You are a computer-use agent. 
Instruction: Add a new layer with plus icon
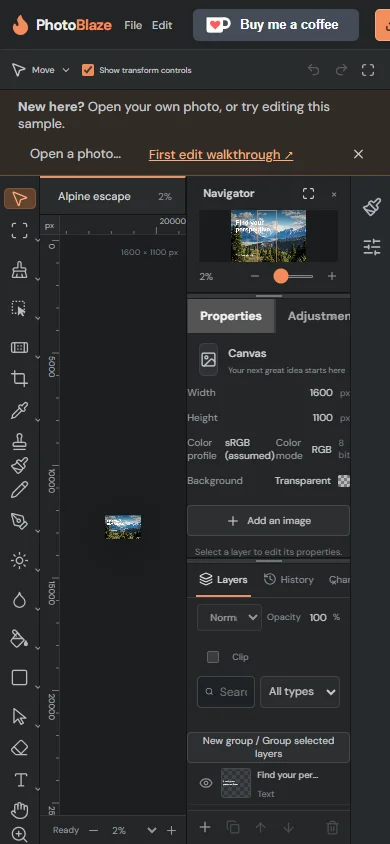click(204, 827)
